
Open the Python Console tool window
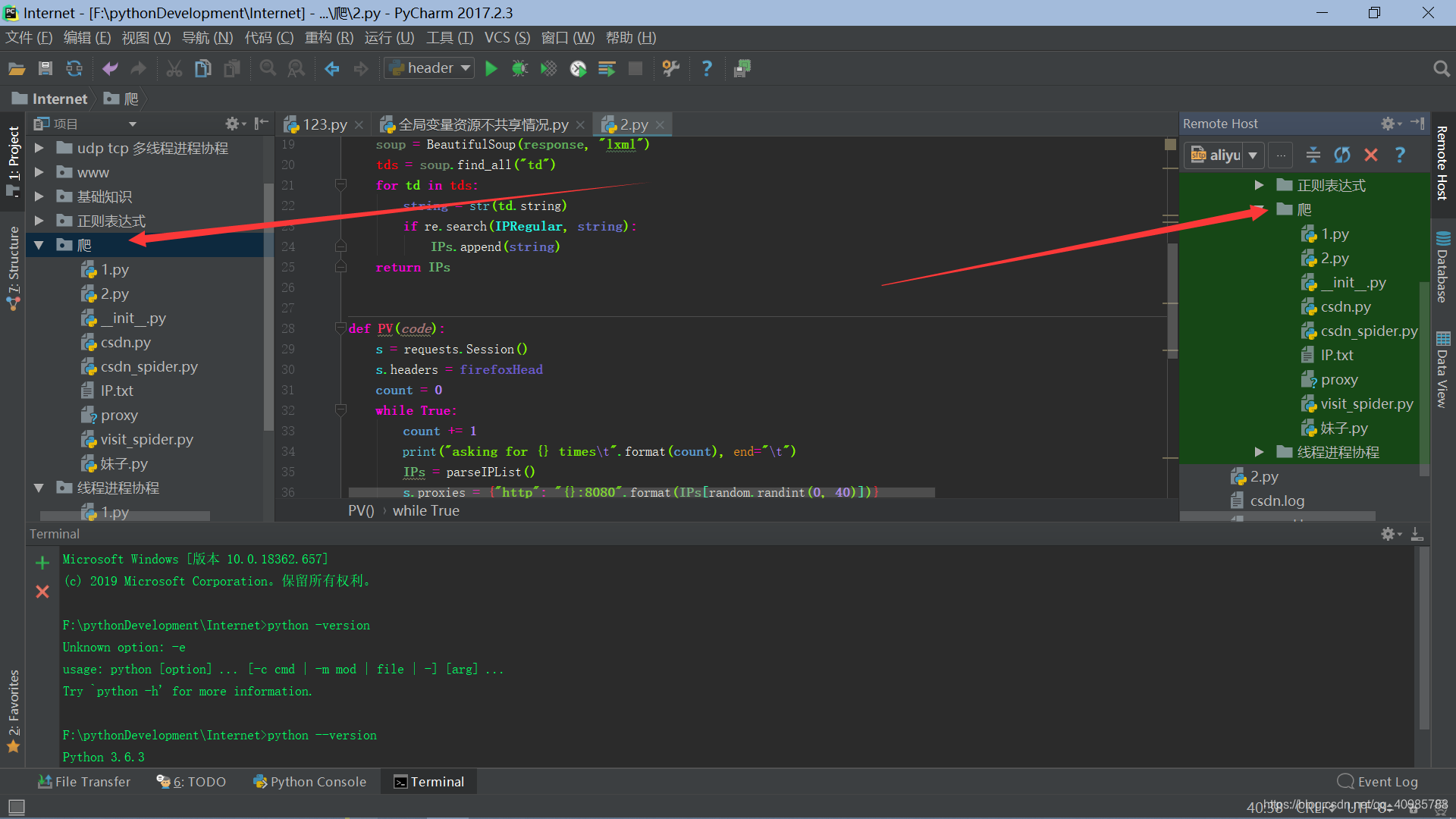[x=309, y=782]
